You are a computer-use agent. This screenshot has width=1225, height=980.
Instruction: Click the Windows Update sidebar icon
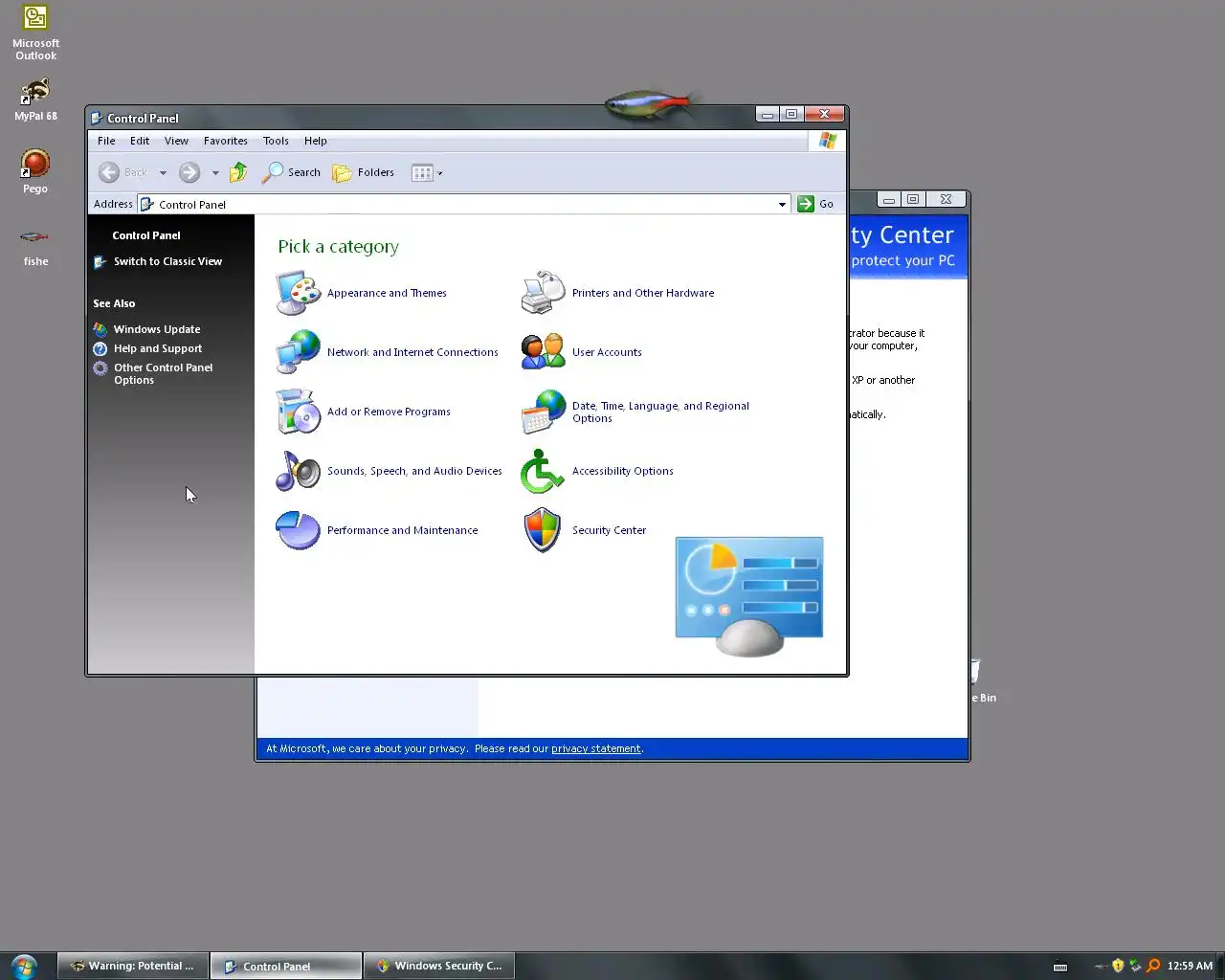[100, 329]
